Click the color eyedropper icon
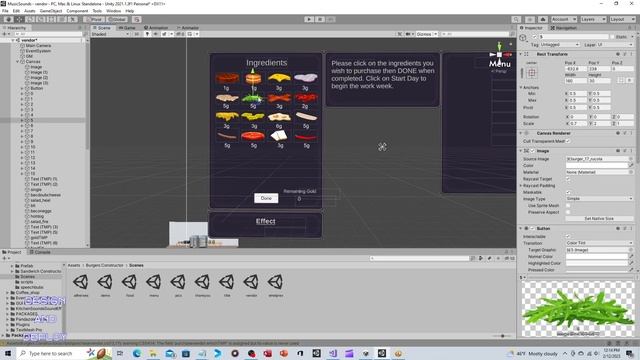The height and width of the screenshot is (360, 640). click(x=631, y=165)
